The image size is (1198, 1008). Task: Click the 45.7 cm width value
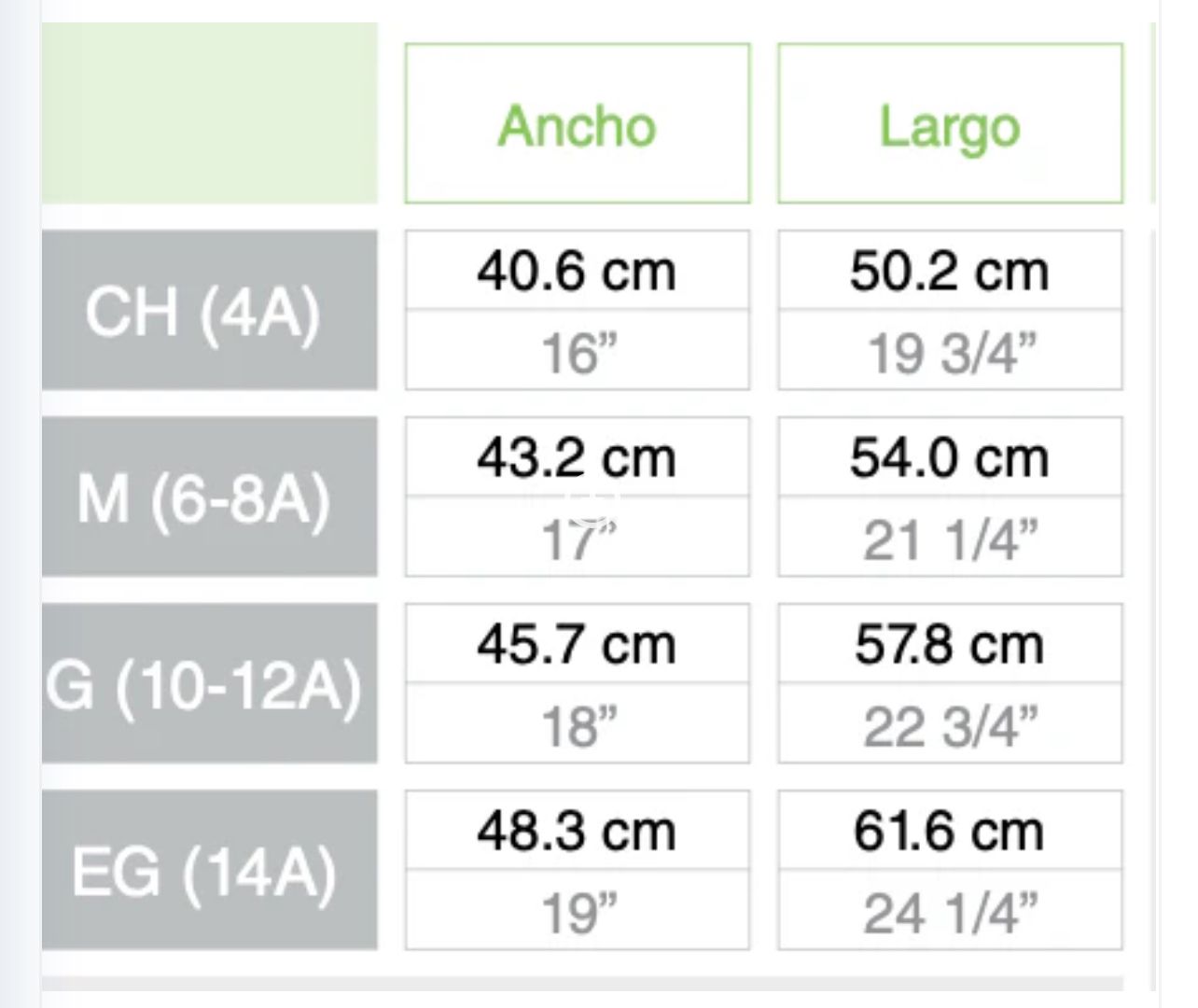coord(577,645)
